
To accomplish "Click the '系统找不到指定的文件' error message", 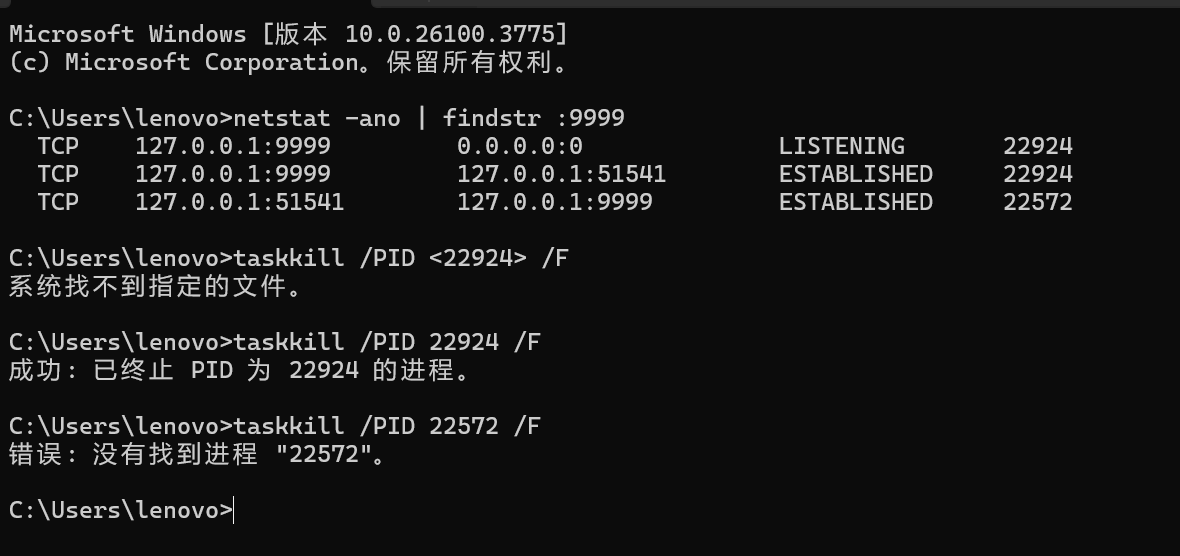I will tap(154, 288).
